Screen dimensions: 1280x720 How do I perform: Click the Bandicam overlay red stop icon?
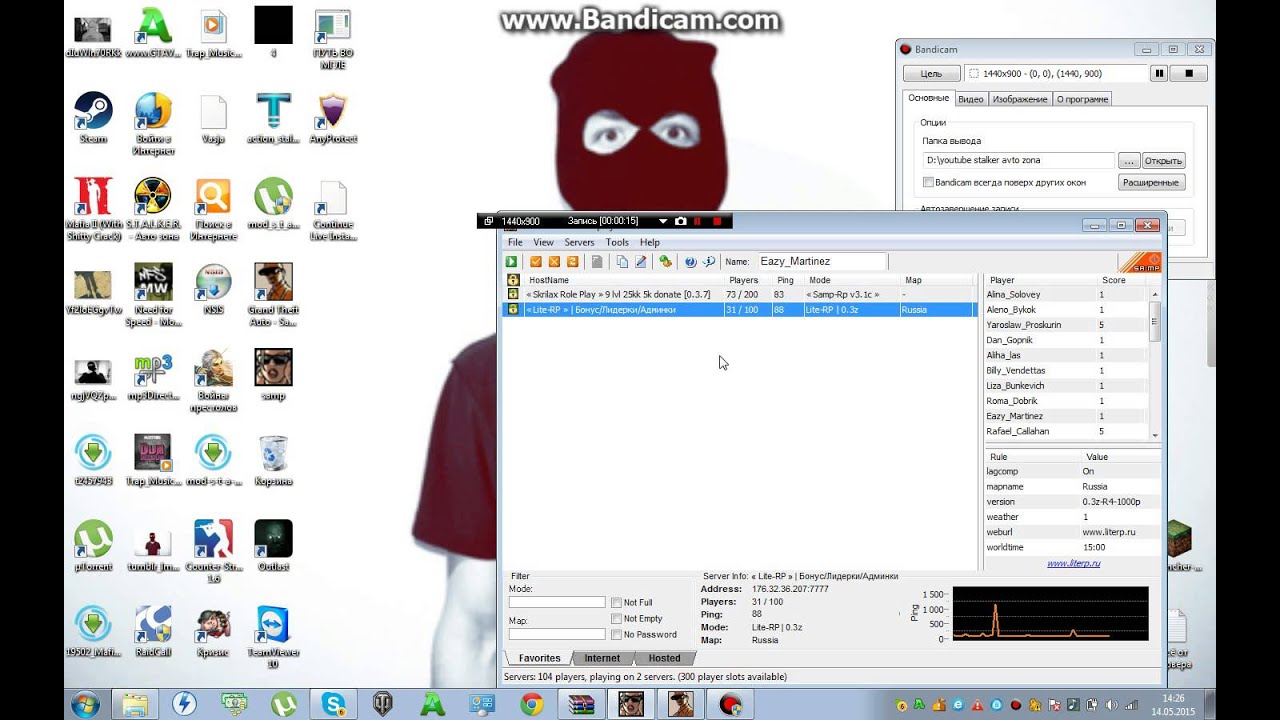pyautogui.click(x=717, y=221)
